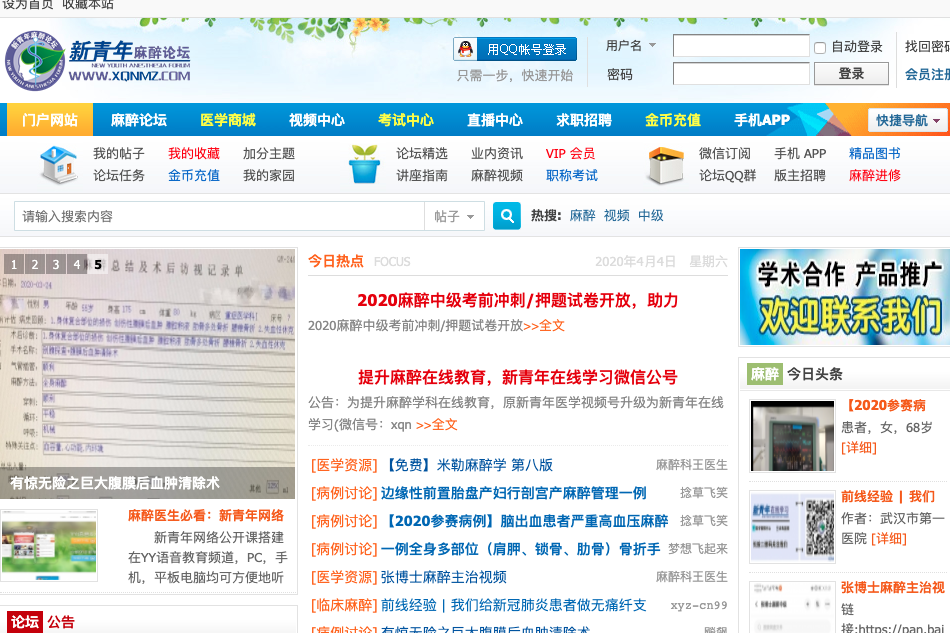This screenshot has width=950, height=633.
Task: Click hot search term 视频
Action: pyautogui.click(x=617, y=216)
